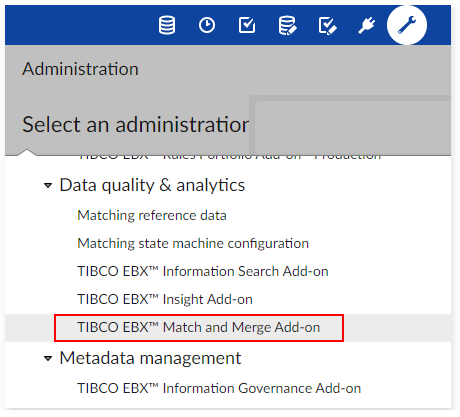Click the Data services plug icon
The image size is (460, 417).
click(367, 25)
